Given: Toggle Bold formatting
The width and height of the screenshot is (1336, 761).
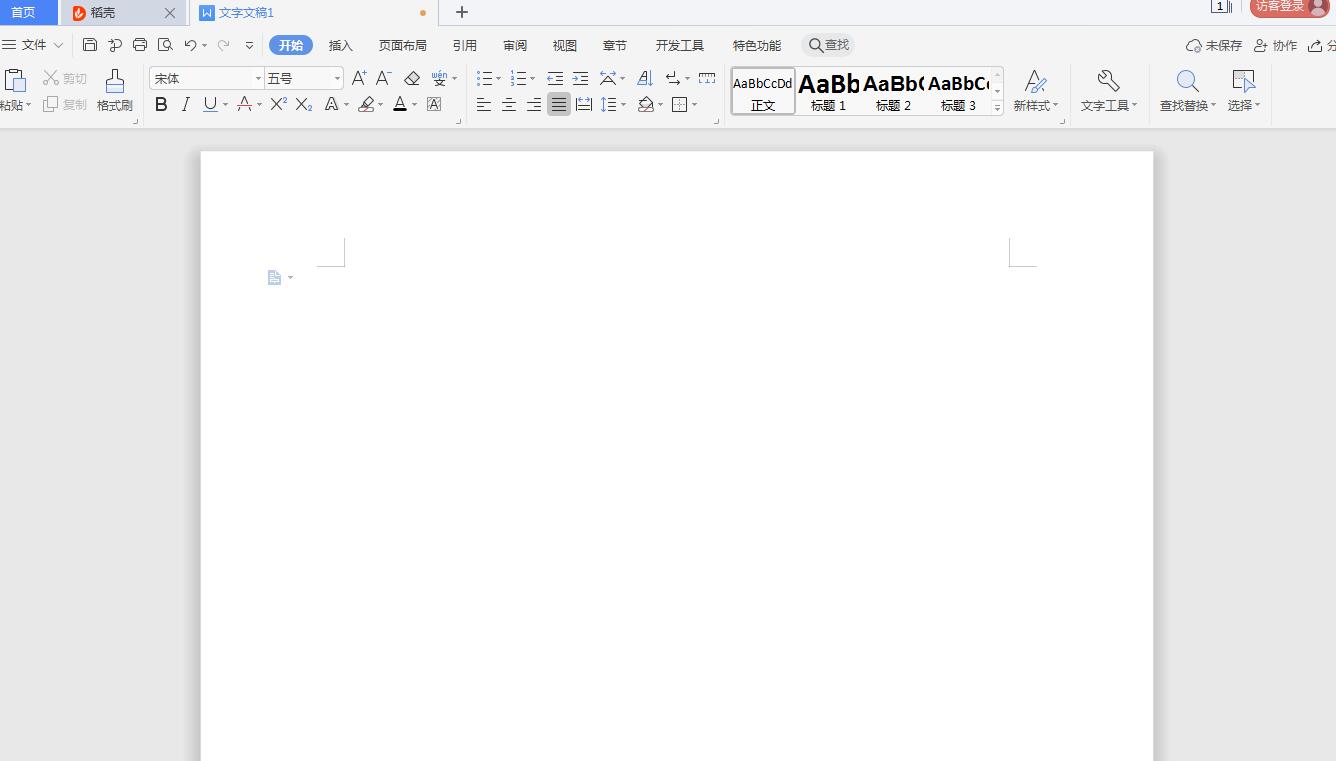Looking at the screenshot, I should 161,104.
